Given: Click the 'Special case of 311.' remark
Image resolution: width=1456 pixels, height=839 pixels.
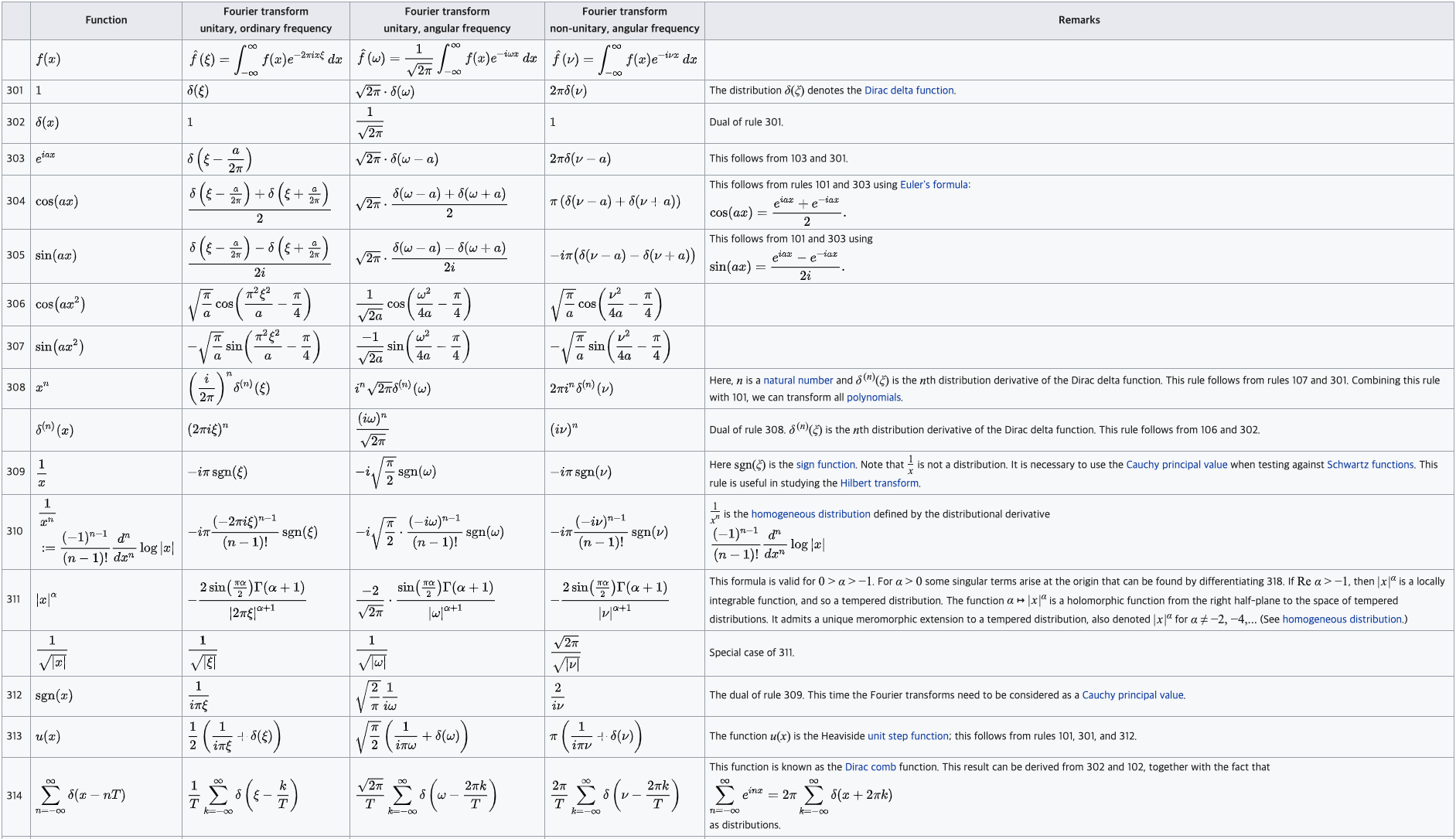Looking at the screenshot, I should pyautogui.click(x=752, y=653).
